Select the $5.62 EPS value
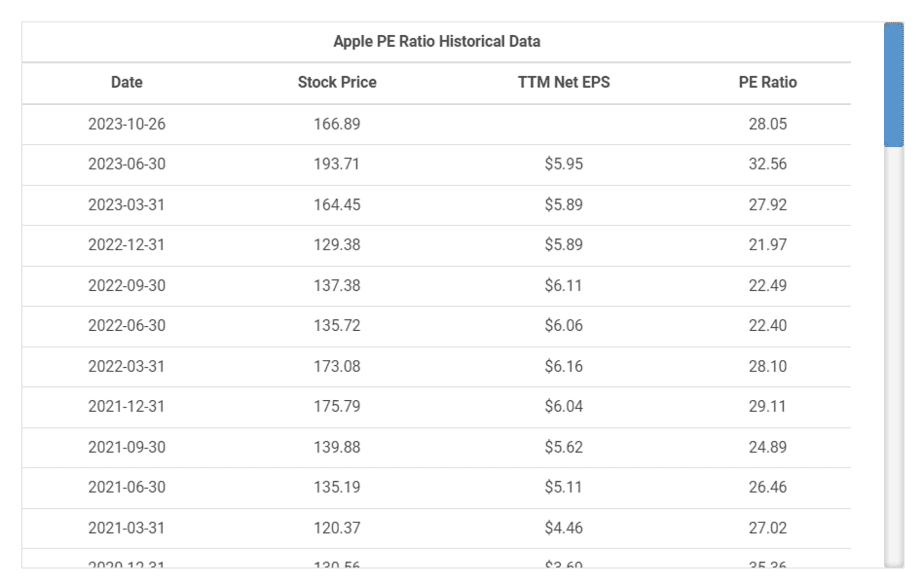 [563, 447]
